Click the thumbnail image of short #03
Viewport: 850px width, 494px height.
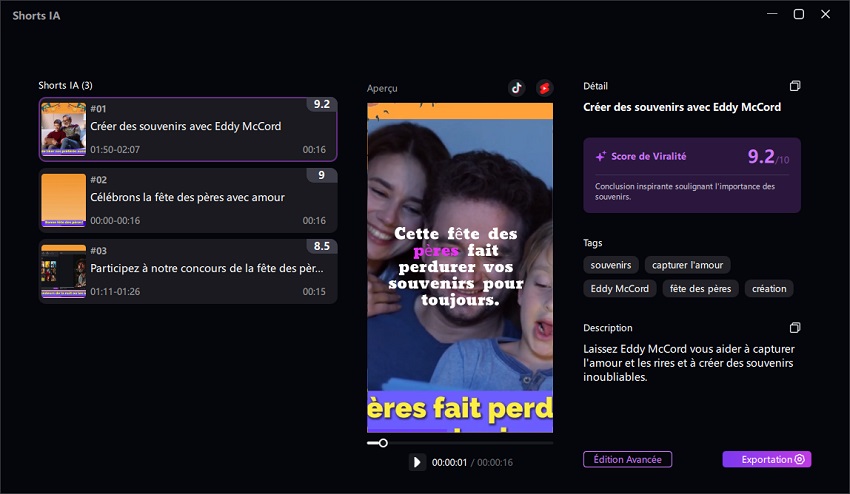(x=63, y=271)
